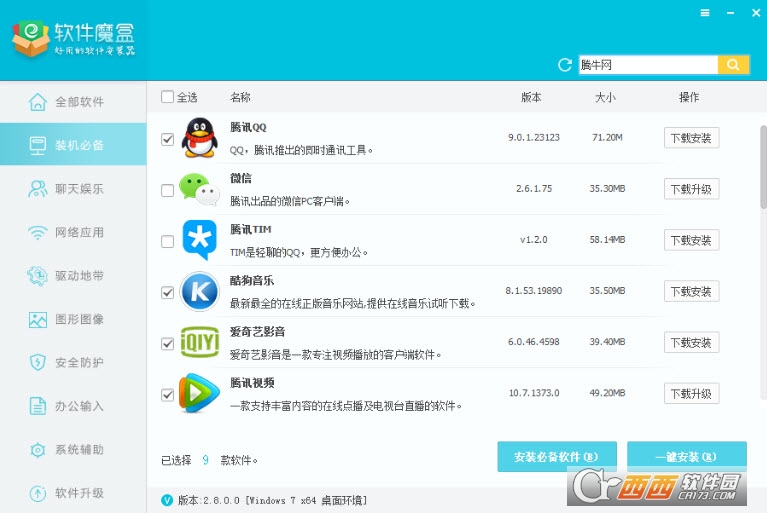
Task: Click the refresh icon beside search box
Action: pyautogui.click(x=566, y=66)
